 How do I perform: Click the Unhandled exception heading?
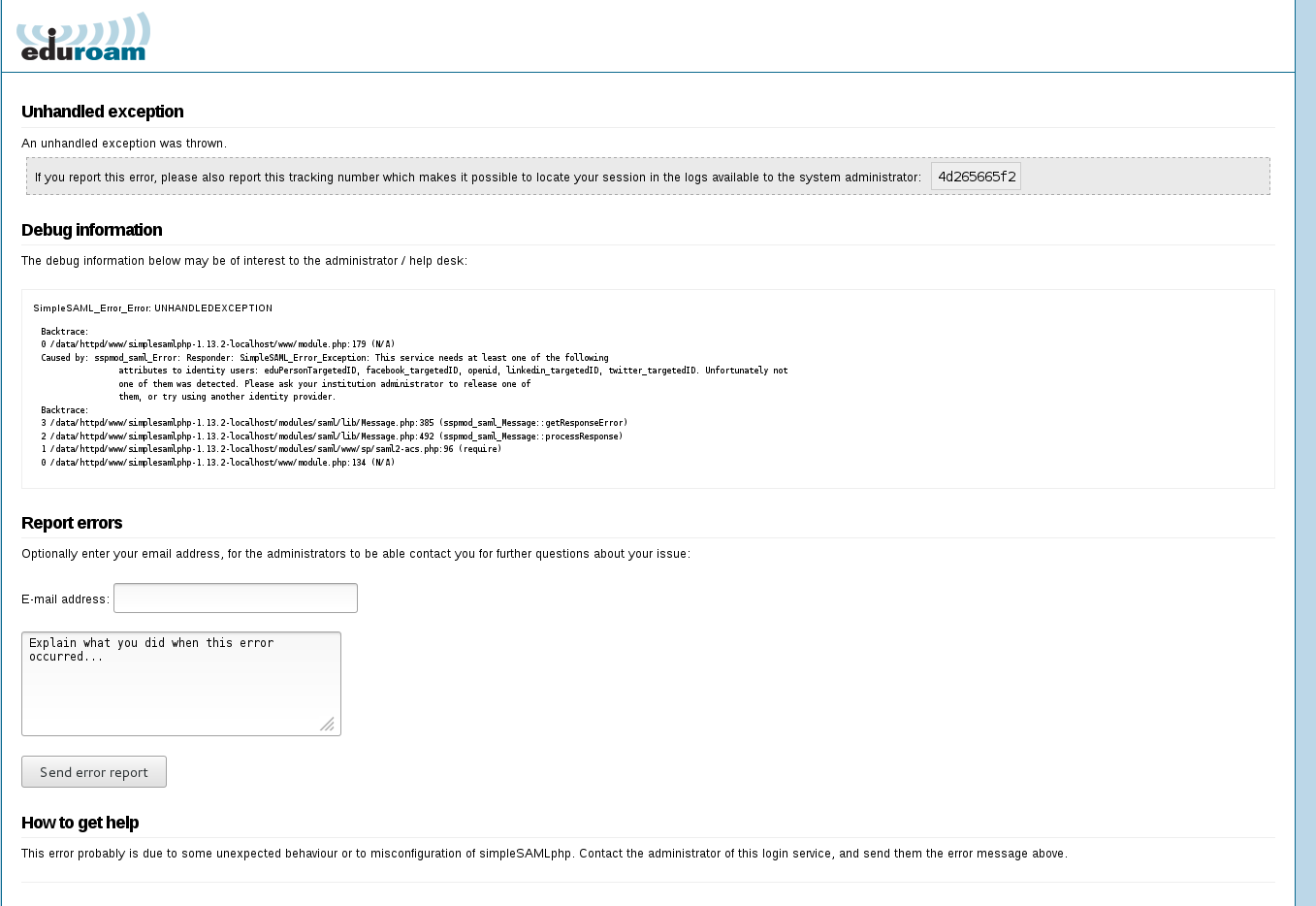103,112
